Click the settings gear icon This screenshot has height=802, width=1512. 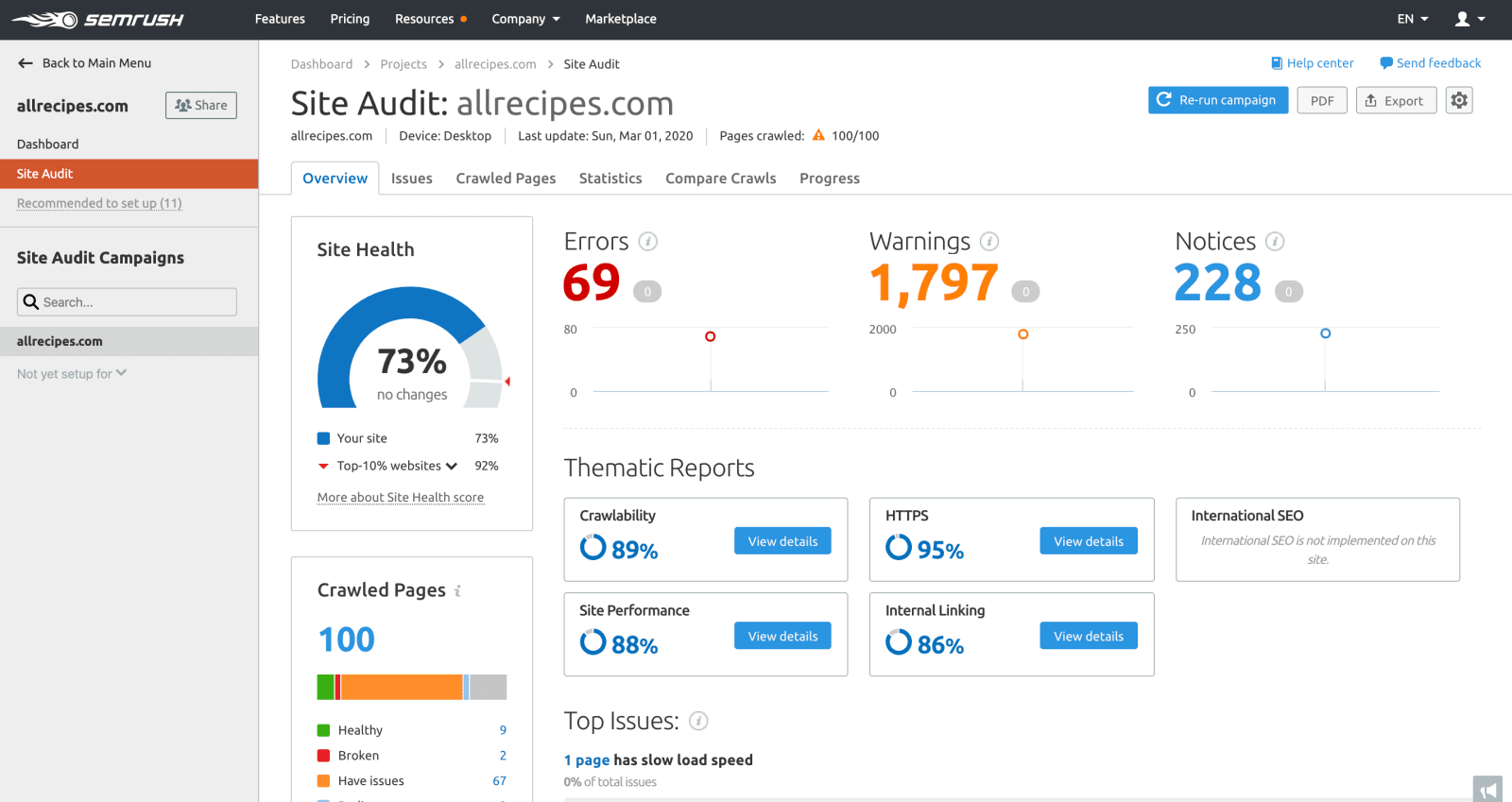(x=1459, y=100)
